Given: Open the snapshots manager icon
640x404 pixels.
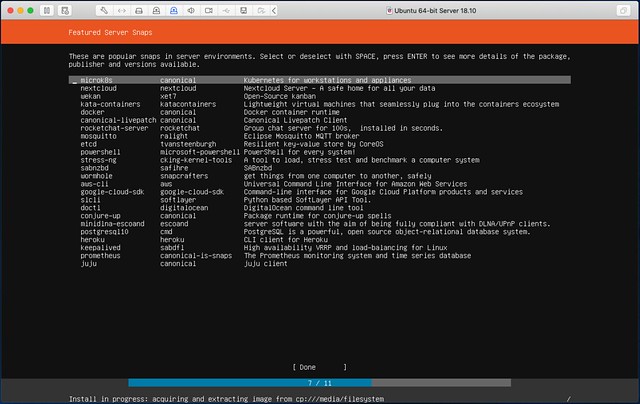Looking at the screenshot, I should [x=65, y=11].
